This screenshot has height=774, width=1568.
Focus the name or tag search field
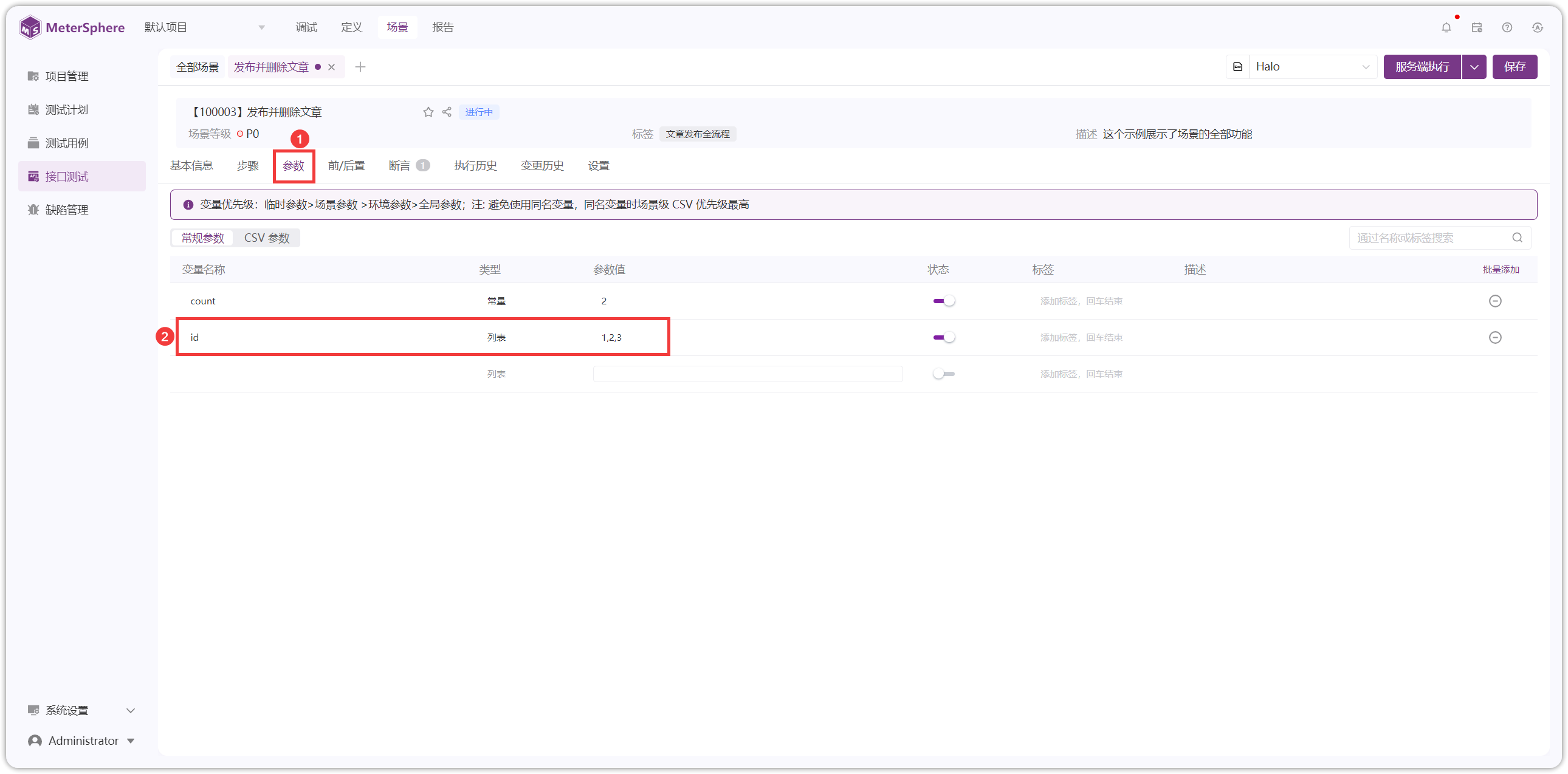pos(1431,238)
